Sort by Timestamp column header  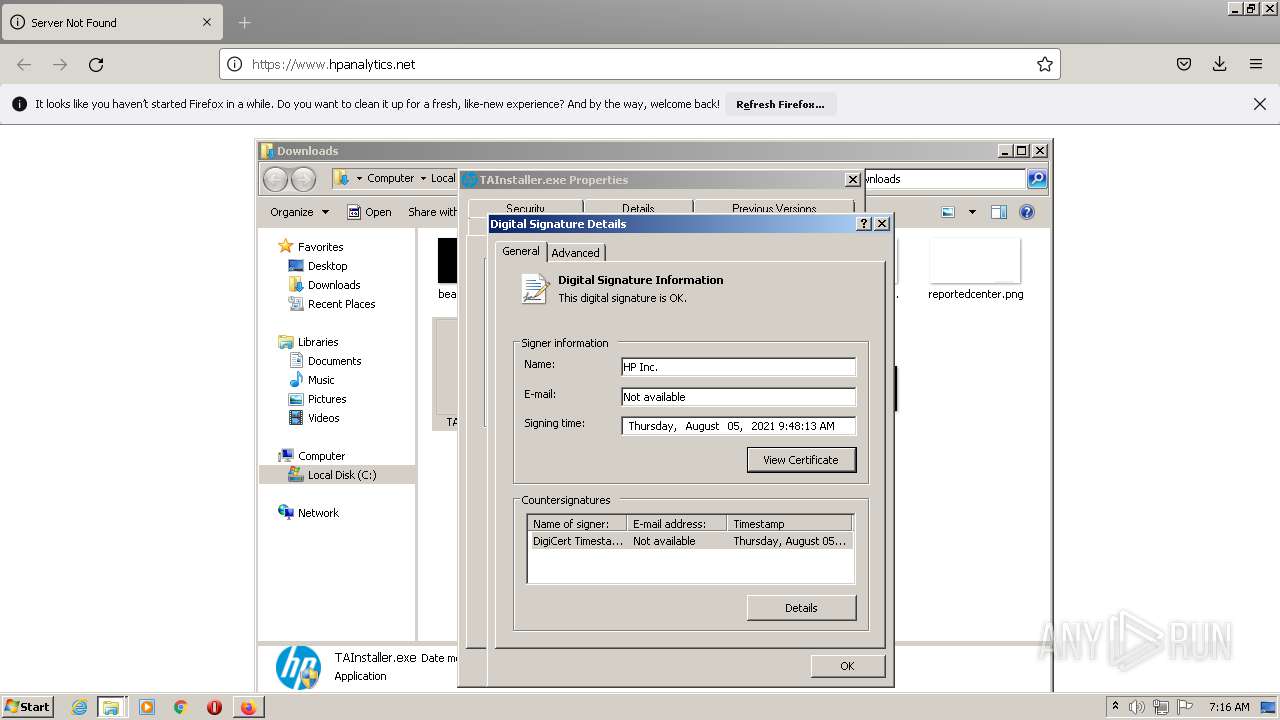pyautogui.click(x=789, y=524)
